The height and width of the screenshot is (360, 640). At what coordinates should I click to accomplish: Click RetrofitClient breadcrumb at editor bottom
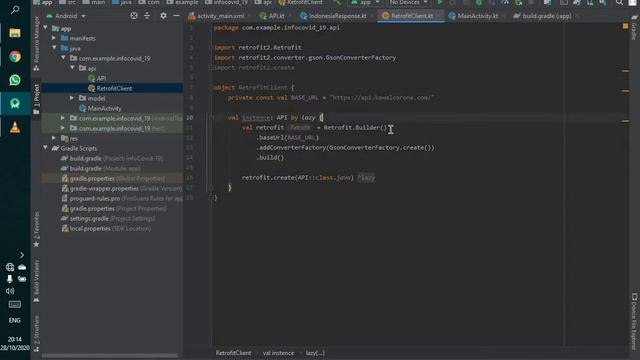coord(233,353)
